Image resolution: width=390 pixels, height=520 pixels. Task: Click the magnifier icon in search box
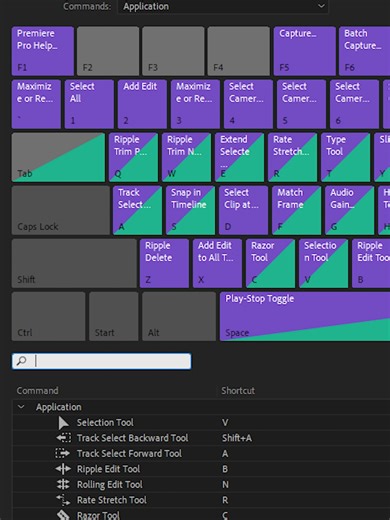[22, 361]
